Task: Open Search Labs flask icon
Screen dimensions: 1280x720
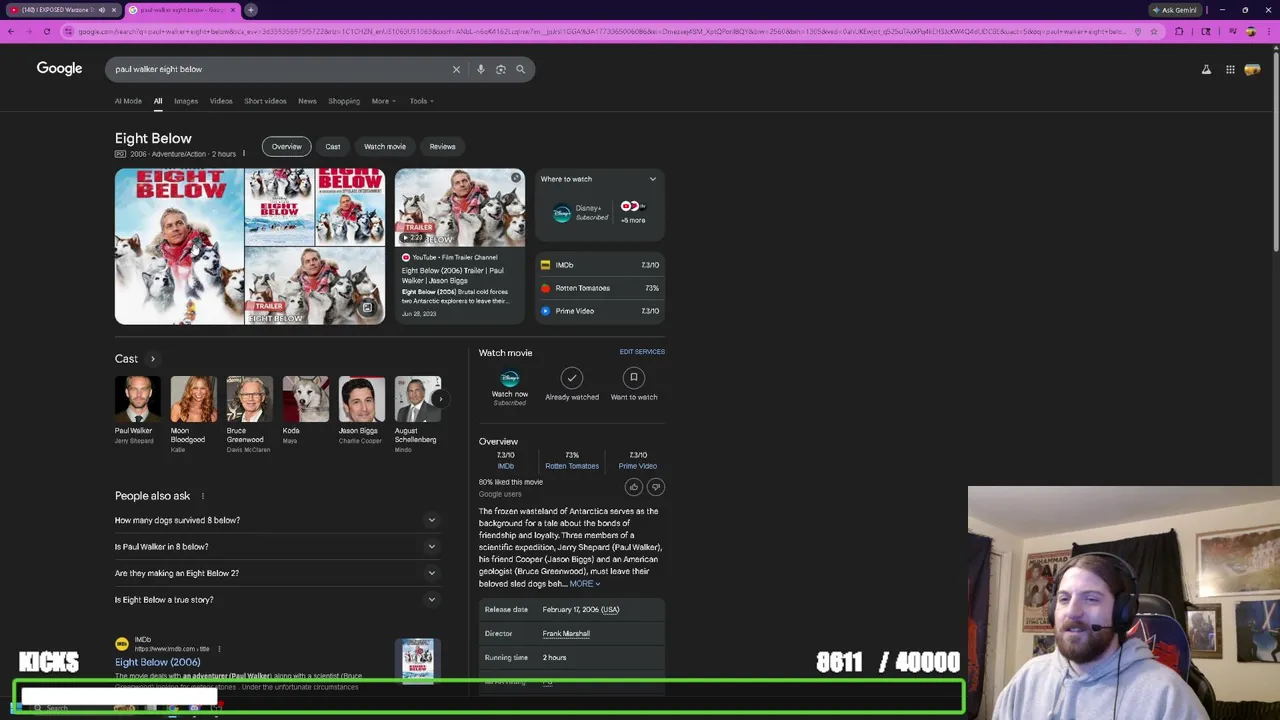Action: 1206,69
